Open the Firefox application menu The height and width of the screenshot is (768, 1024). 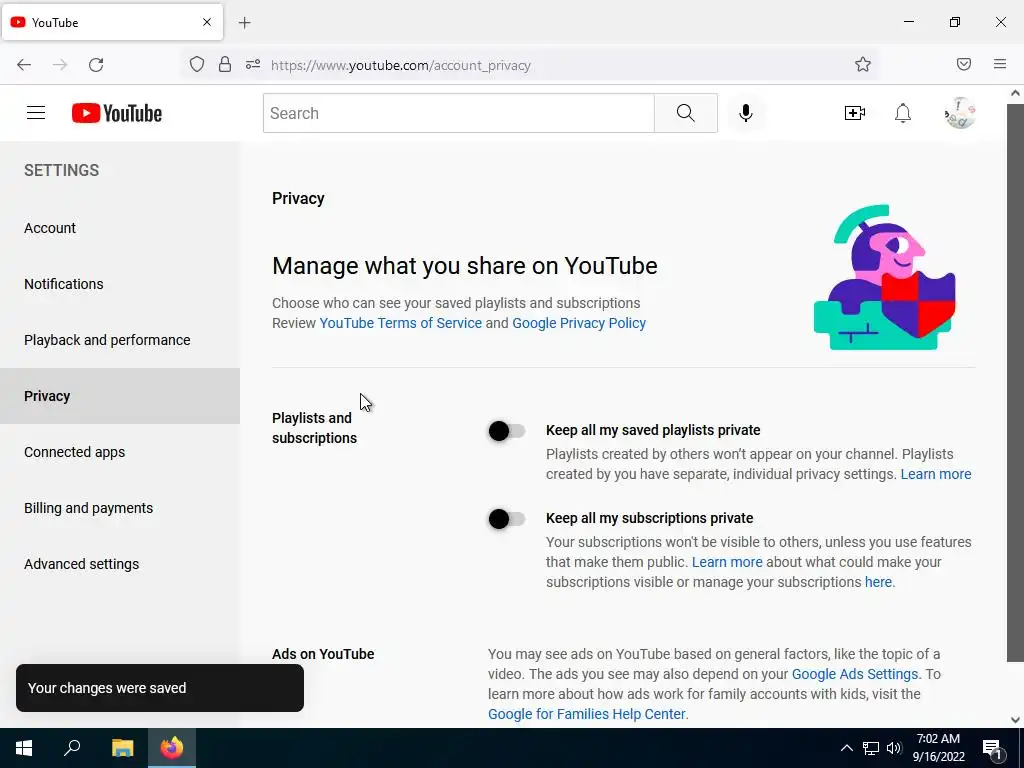click(x=1000, y=64)
